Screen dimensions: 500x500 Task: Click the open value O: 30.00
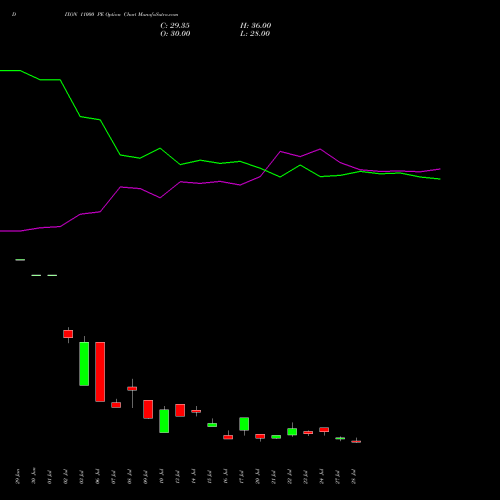pyautogui.click(x=175, y=34)
